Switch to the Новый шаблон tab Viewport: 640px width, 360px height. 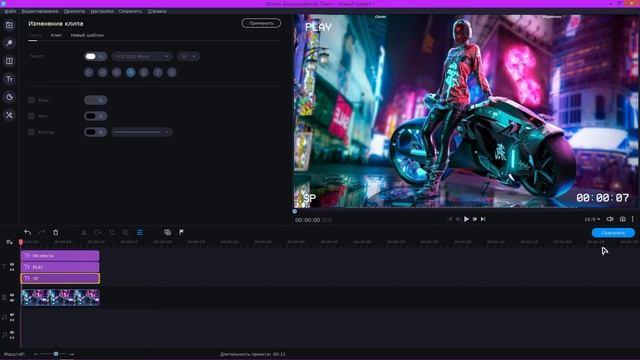pyautogui.click(x=87, y=36)
